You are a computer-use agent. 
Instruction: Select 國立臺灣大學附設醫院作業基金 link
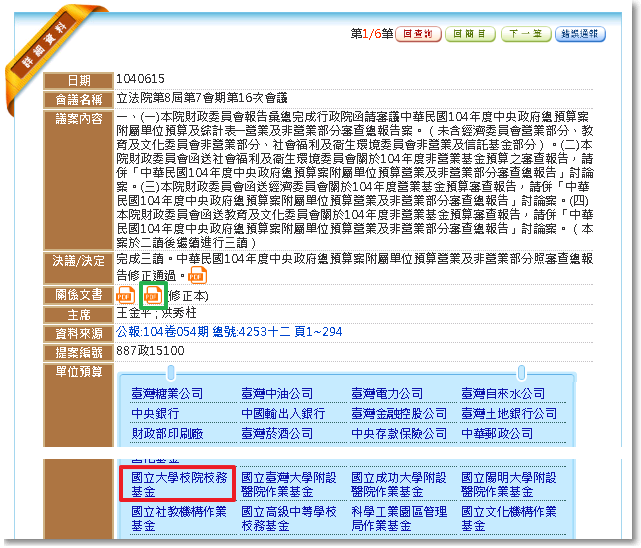[x=288, y=485]
